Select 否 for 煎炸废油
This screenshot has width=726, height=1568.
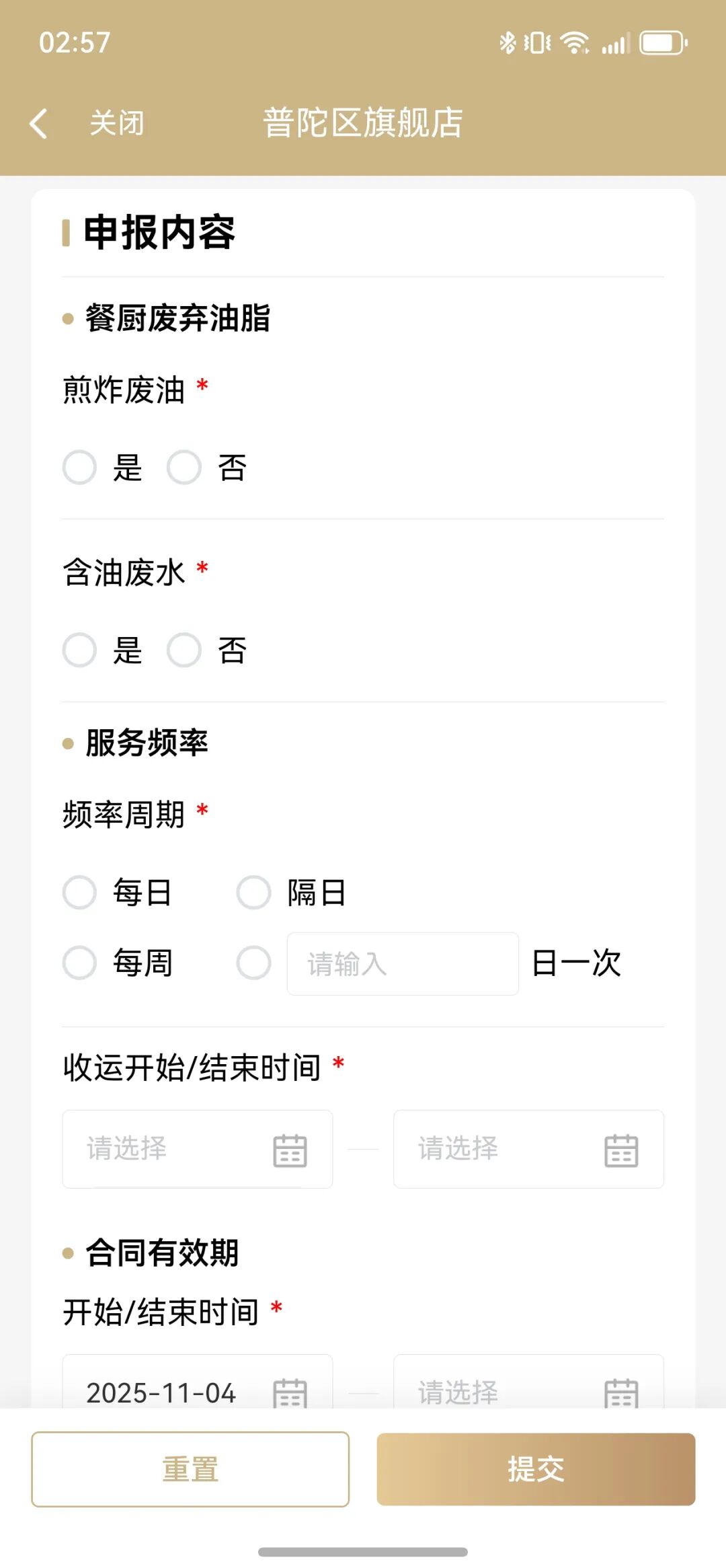184,468
